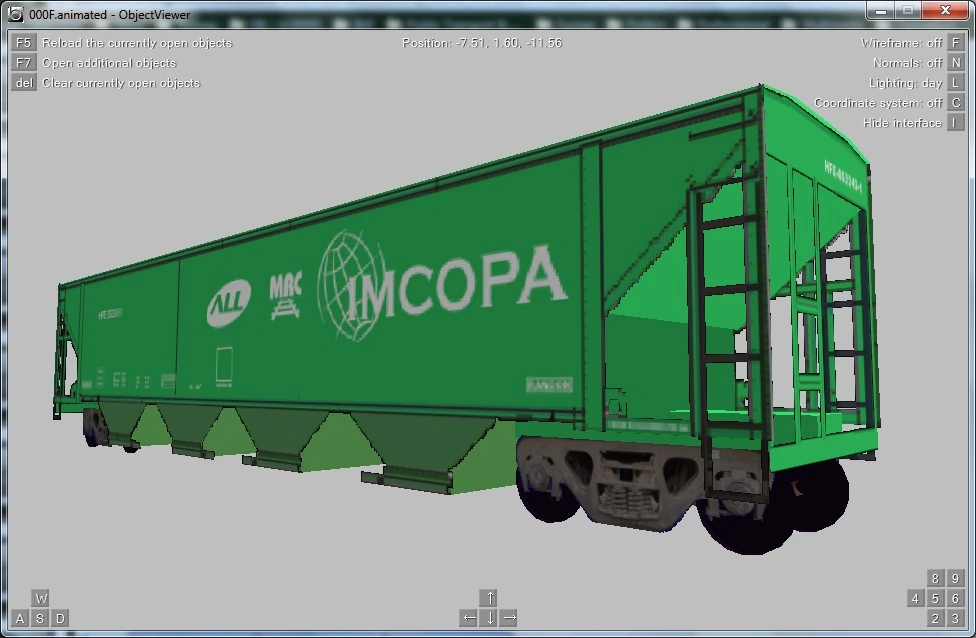Click the ALL oval logo on wagon
This screenshot has height=638, width=976.
228,303
